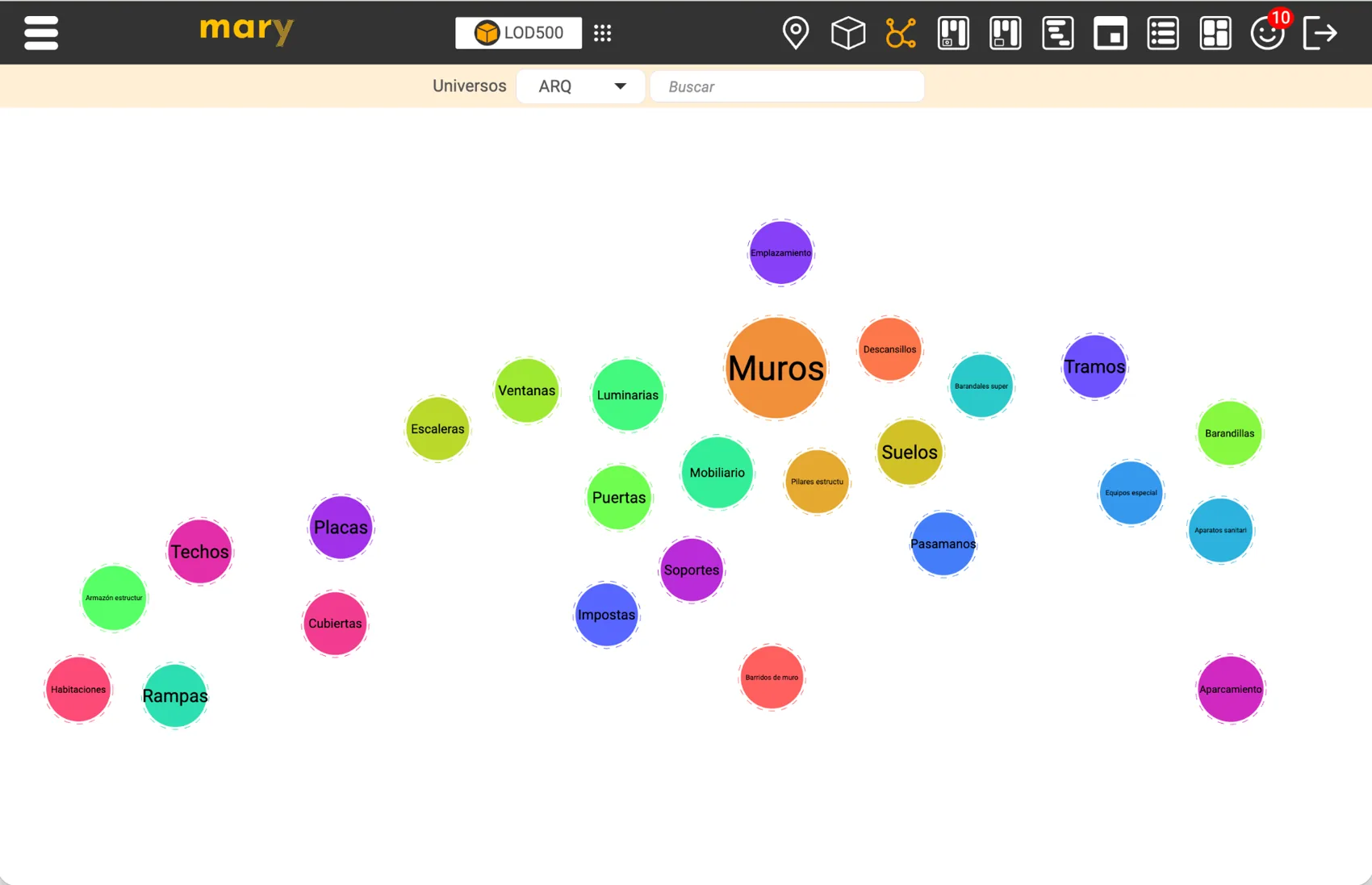Viewport: 1372px width, 885px height.
Task: Select the Barridos de muro bubble
Action: [772, 678]
